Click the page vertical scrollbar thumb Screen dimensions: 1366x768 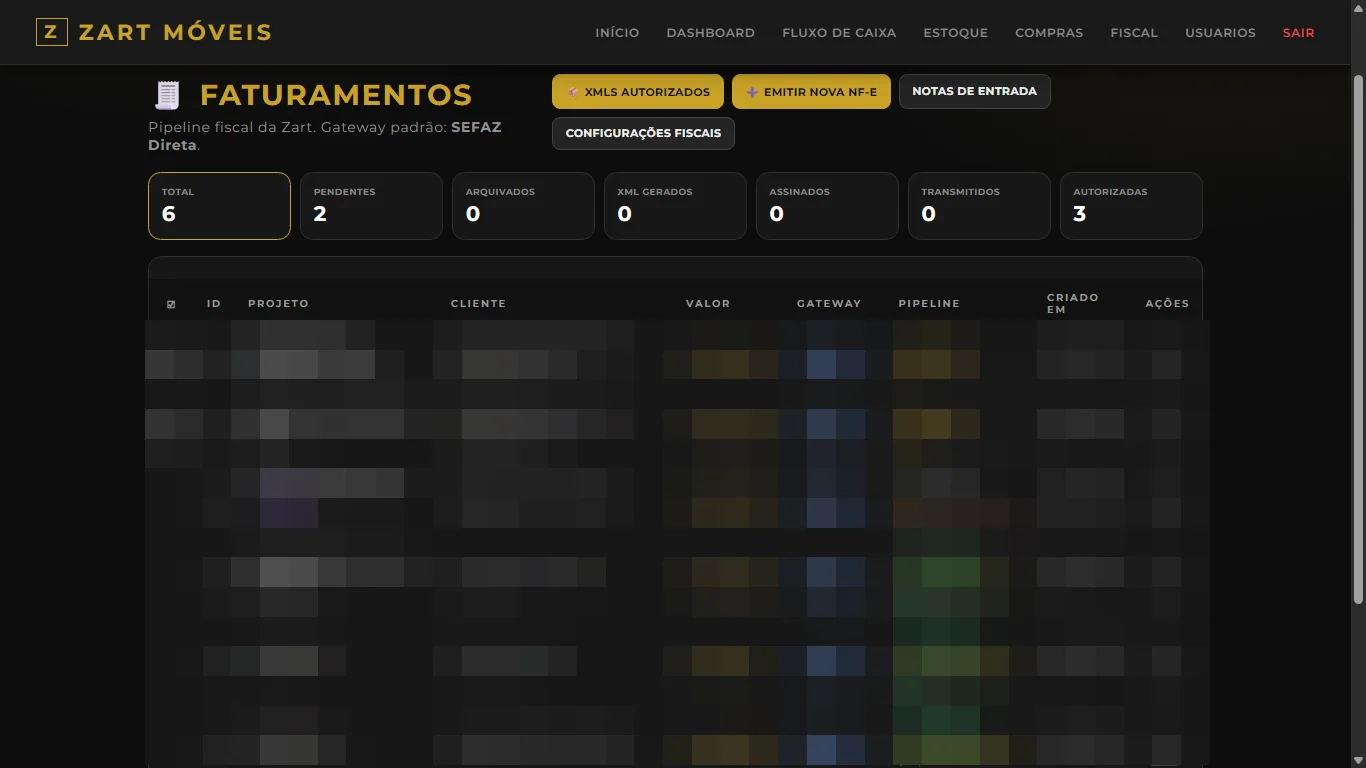(x=1358, y=340)
